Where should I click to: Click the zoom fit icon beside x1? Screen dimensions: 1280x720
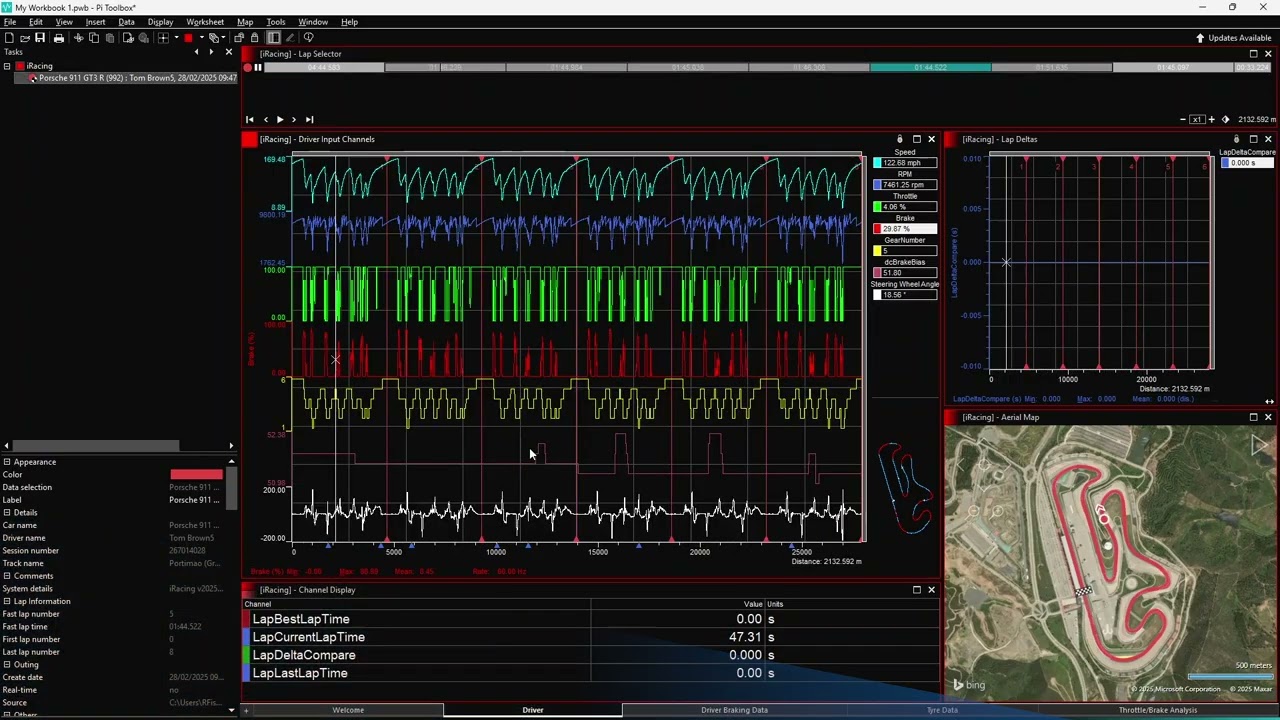pos(1225,120)
